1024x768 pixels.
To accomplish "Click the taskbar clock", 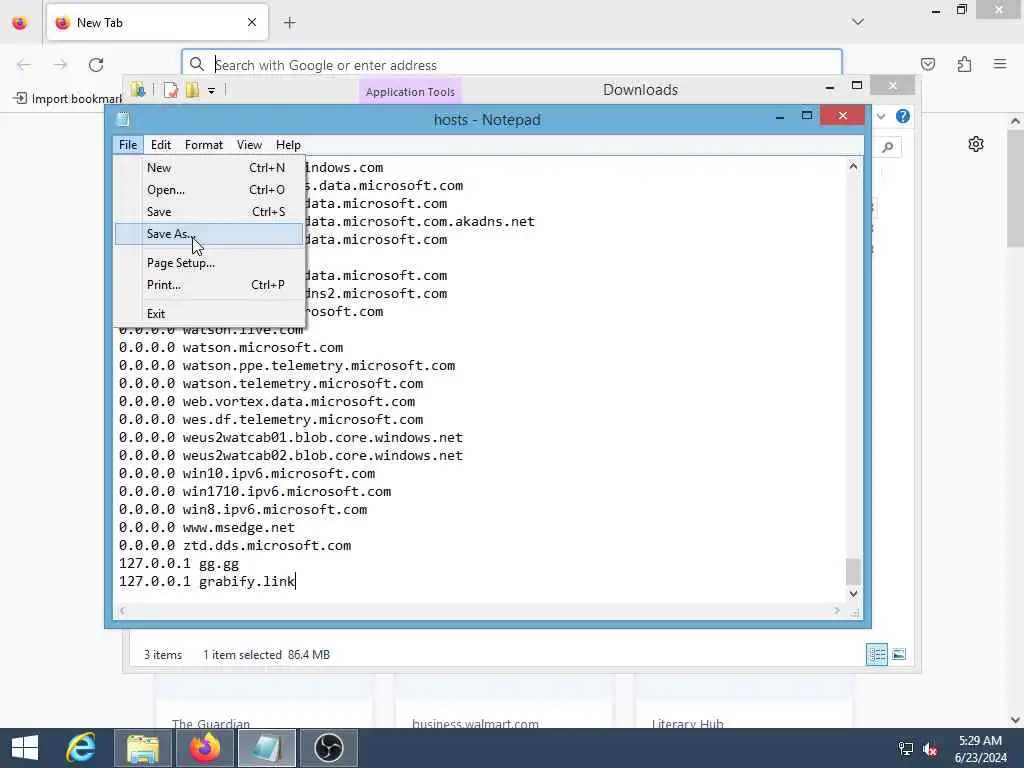I will coord(980,749).
